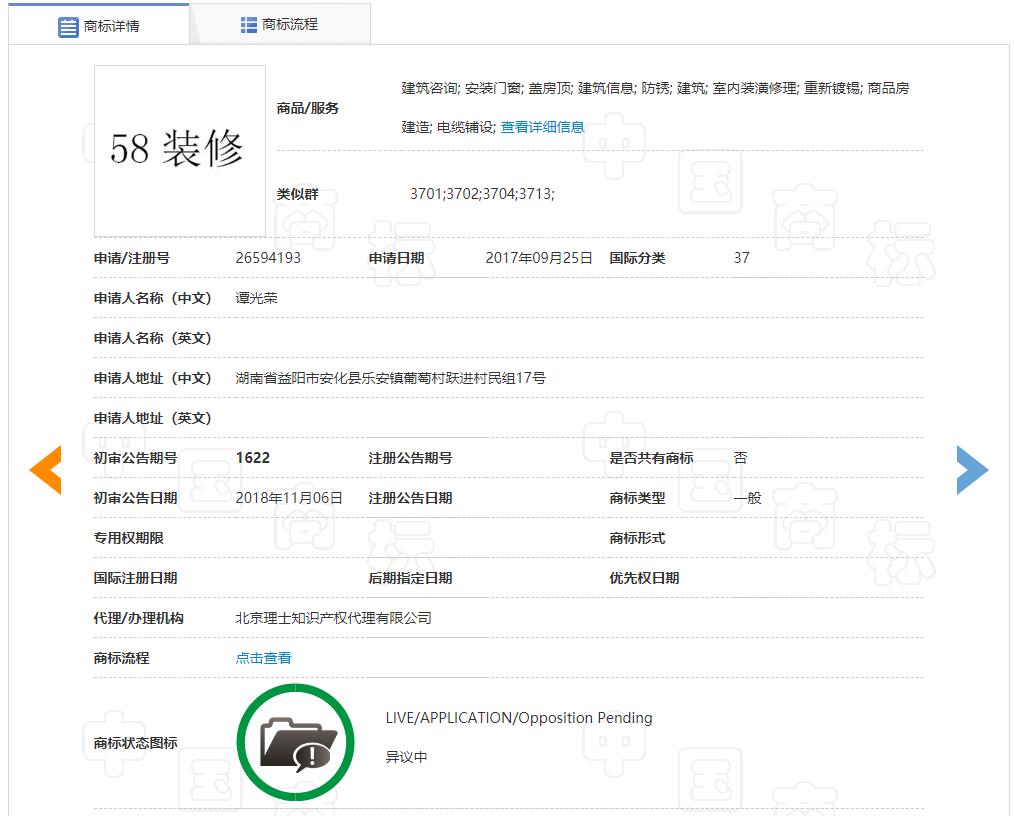Click the 申请人名称（英文） label
The width and height of the screenshot is (1014, 816).
(x=153, y=338)
